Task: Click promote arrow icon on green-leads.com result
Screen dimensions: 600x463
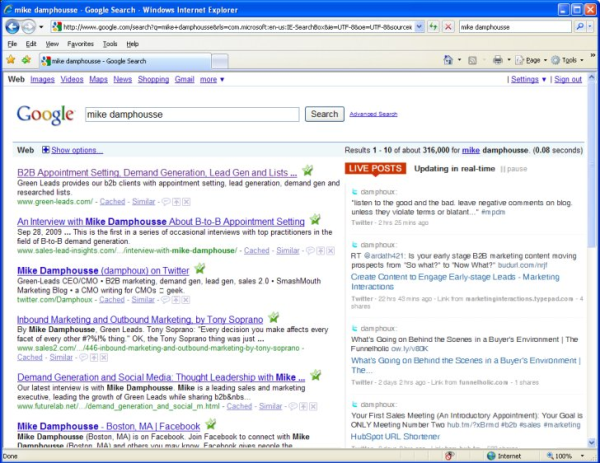Action: [x=176, y=202]
